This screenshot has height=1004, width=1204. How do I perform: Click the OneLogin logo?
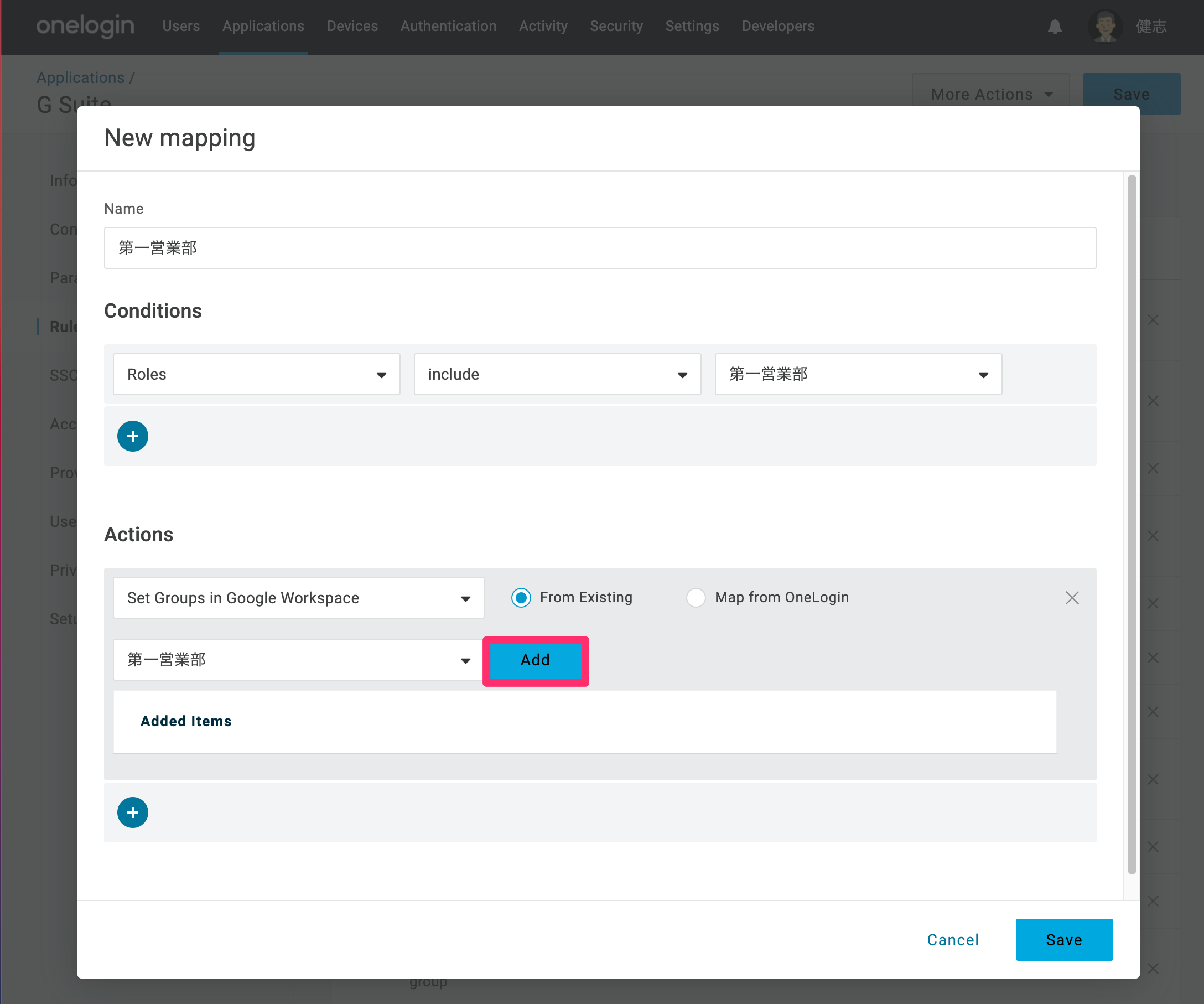pyautogui.click(x=85, y=26)
